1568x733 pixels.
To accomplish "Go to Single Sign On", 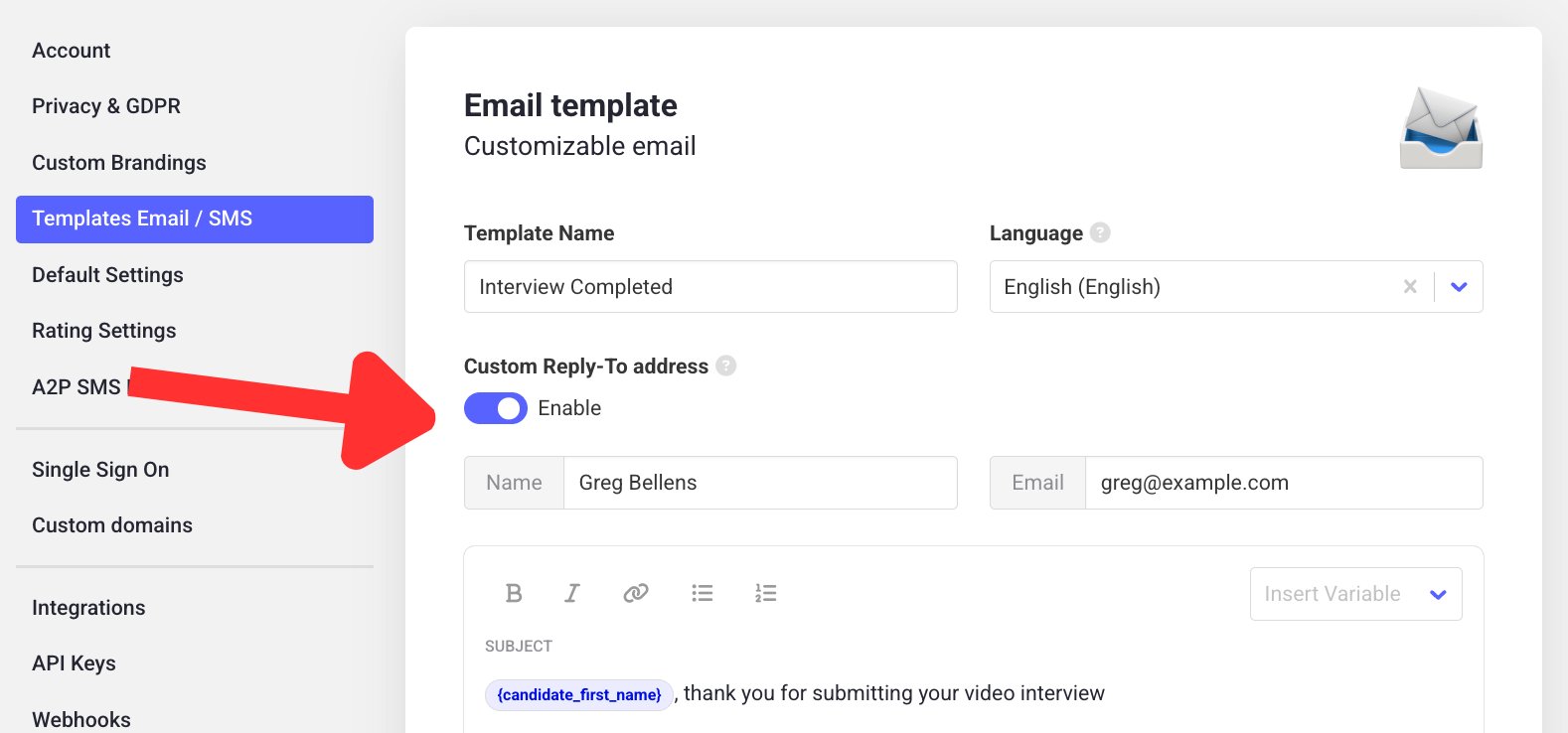I will (x=100, y=470).
